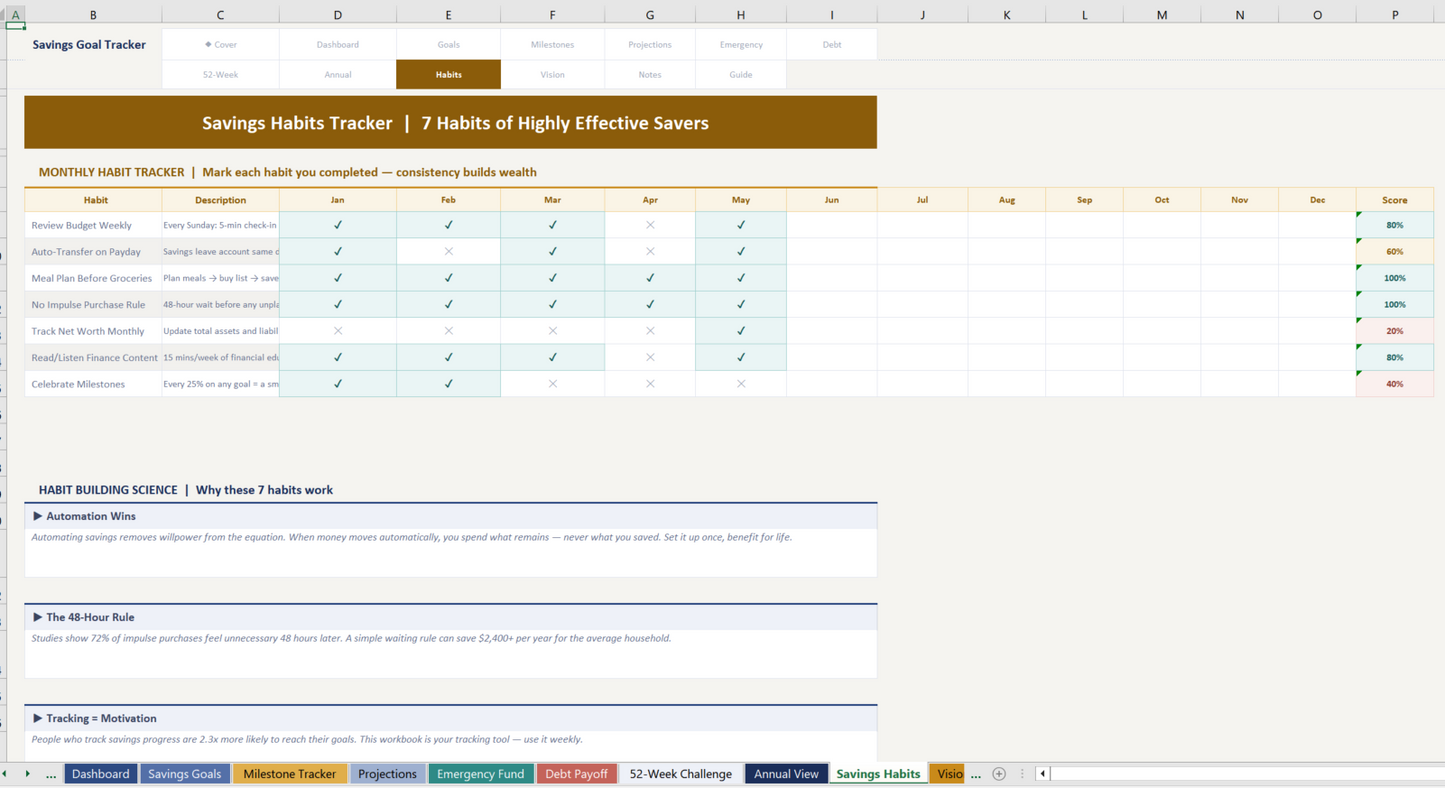Screen dimensions: 1445x788
Task: Open the Emergency Fund sheet tab
Action: [x=480, y=774]
